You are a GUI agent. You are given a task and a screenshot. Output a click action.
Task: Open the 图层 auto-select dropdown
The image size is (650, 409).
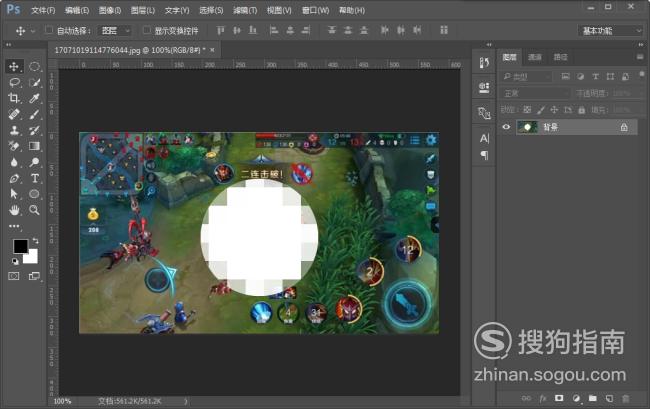coord(115,30)
